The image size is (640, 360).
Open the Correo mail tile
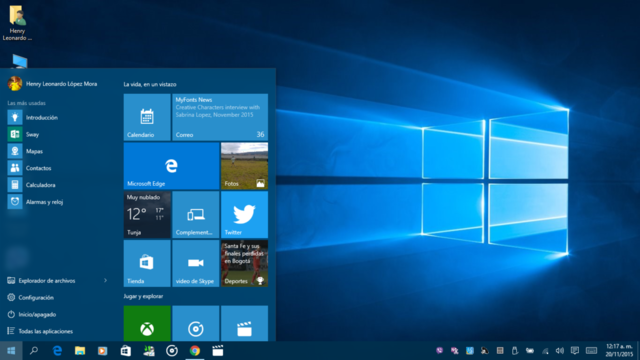[x=220, y=117]
